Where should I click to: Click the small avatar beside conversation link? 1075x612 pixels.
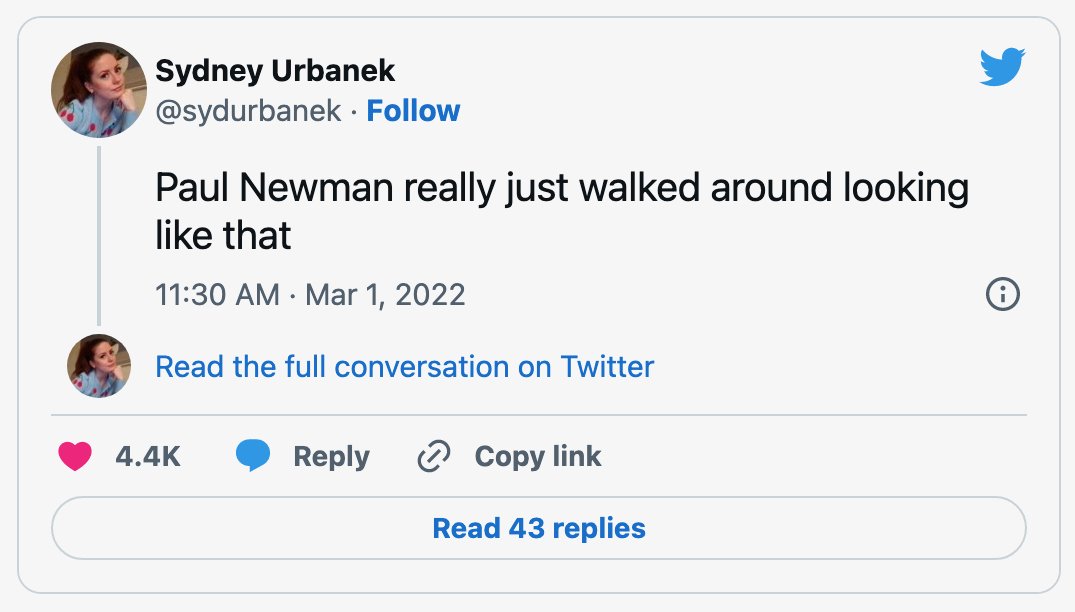(99, 366)
